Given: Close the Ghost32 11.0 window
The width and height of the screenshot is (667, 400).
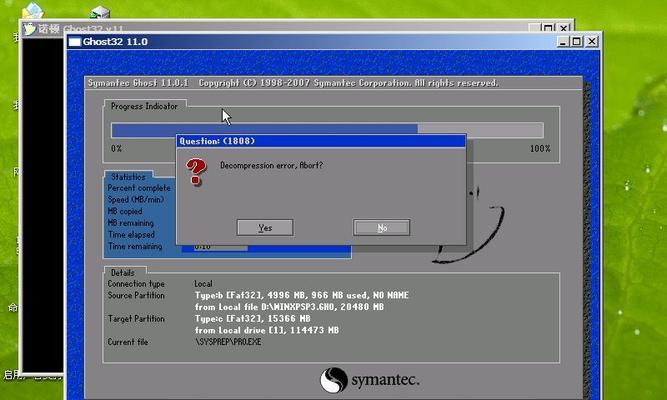Looking at the screenshot, I should point(591,42).
